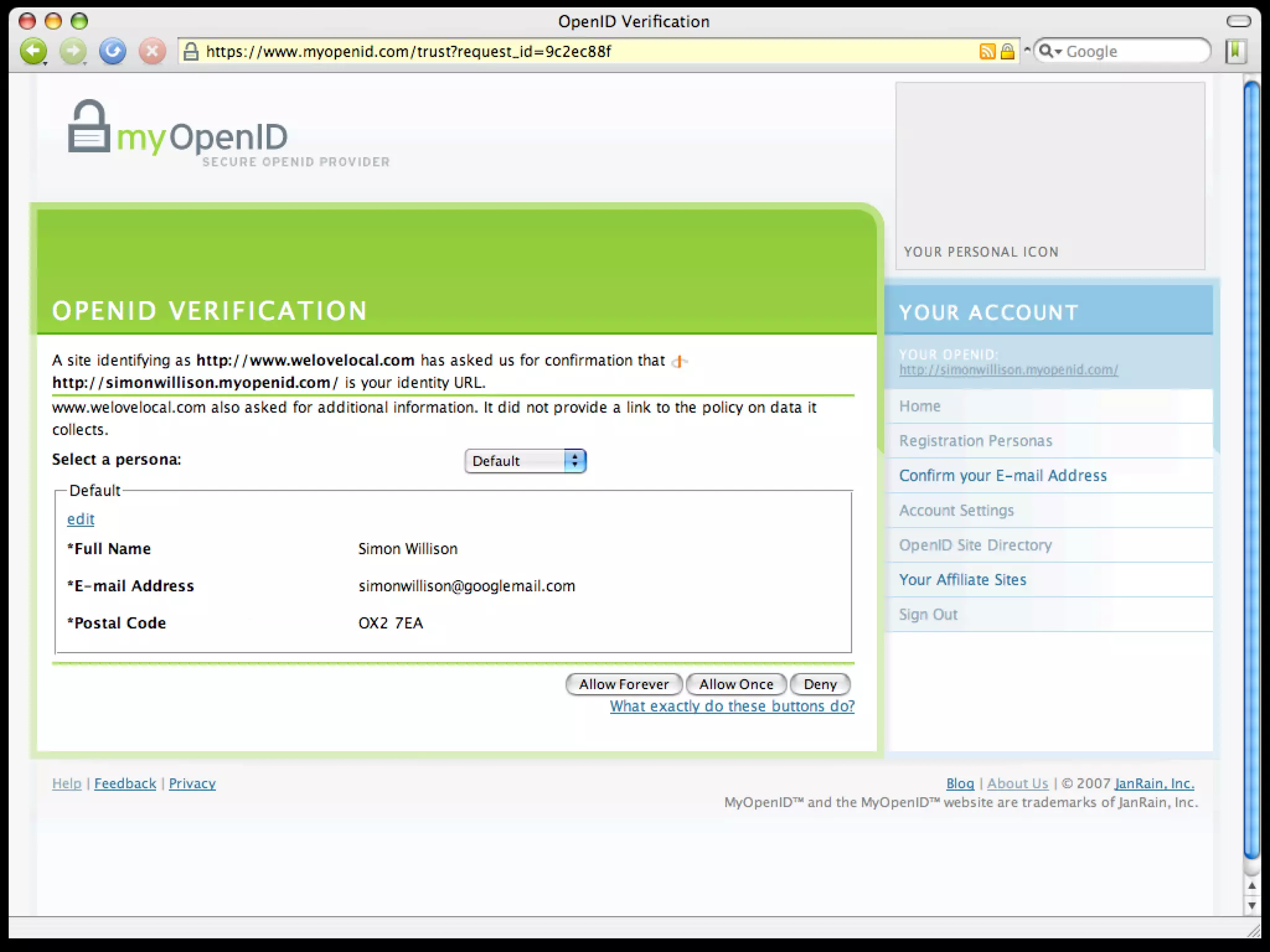Click the gold padlock in address bar

coord(1008,51)
